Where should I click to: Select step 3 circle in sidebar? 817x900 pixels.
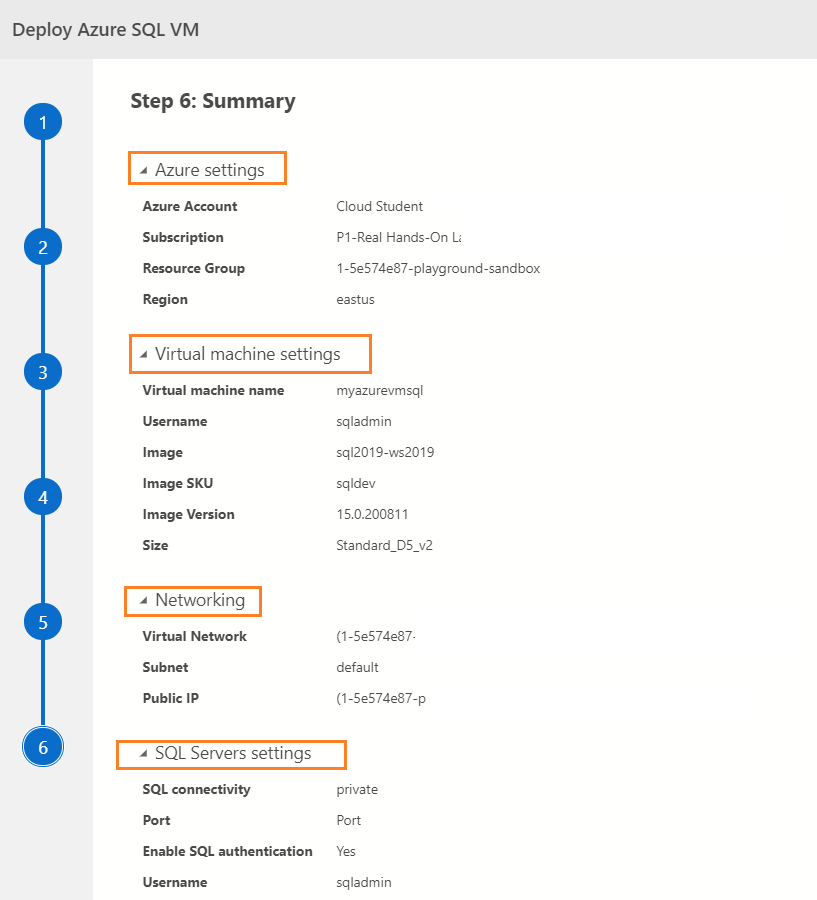click(x=43, y=373)
